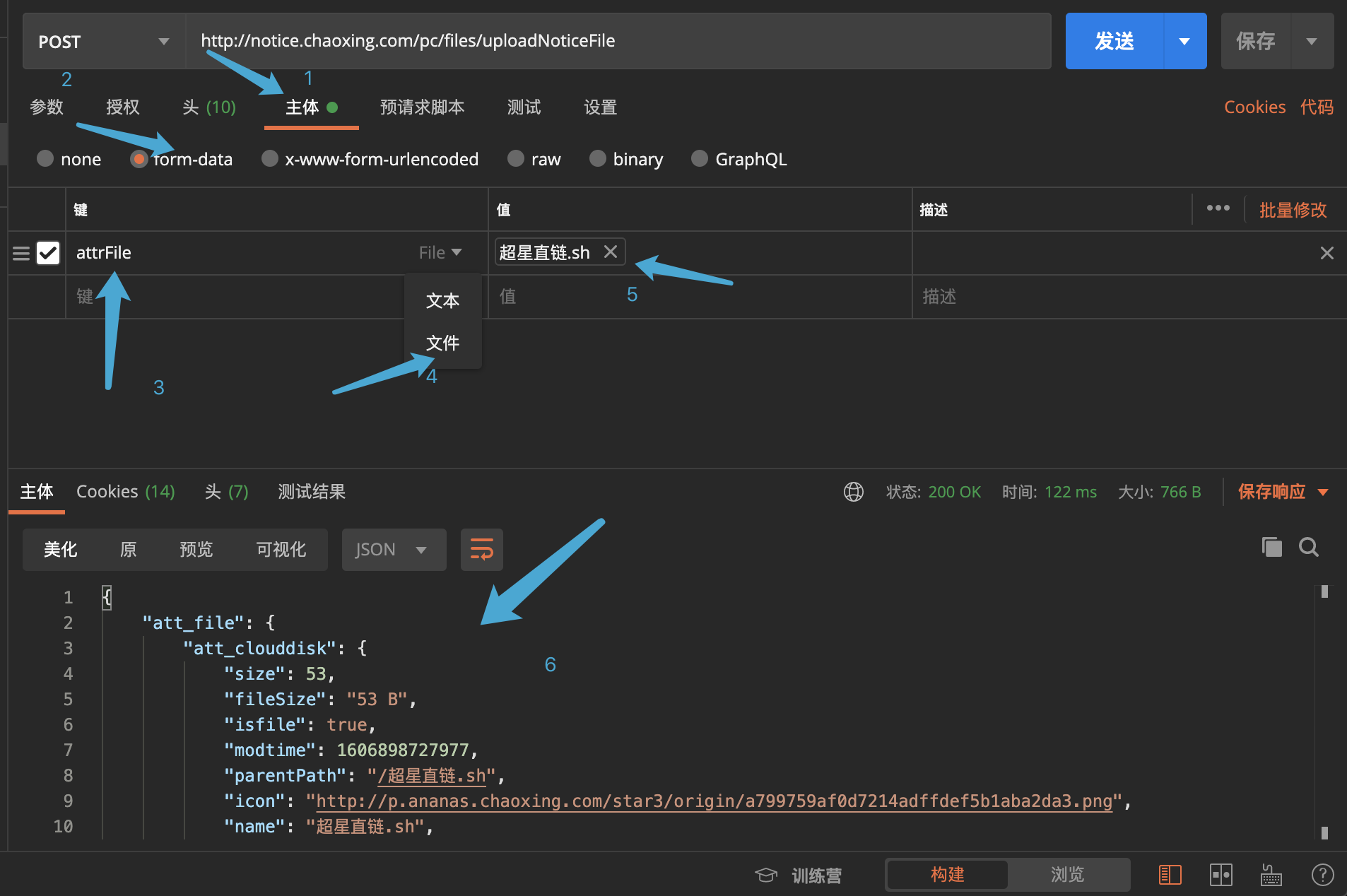
Task: Select the x-www-form-urlencoded option
Action: (x=269, y=159)
